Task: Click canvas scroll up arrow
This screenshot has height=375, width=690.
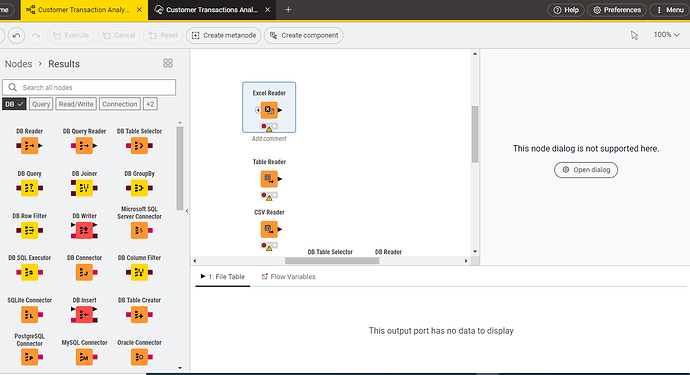Action: [475, 54]
